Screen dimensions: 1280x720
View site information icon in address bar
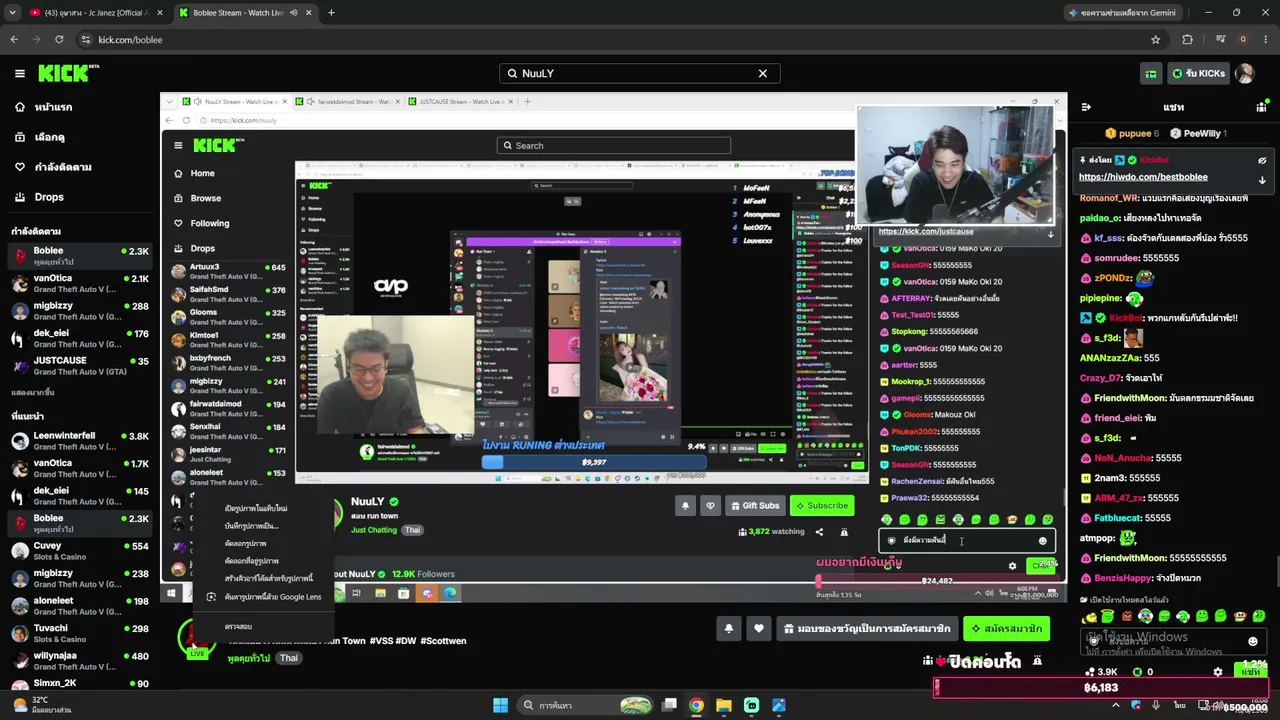tap(86, 39)
